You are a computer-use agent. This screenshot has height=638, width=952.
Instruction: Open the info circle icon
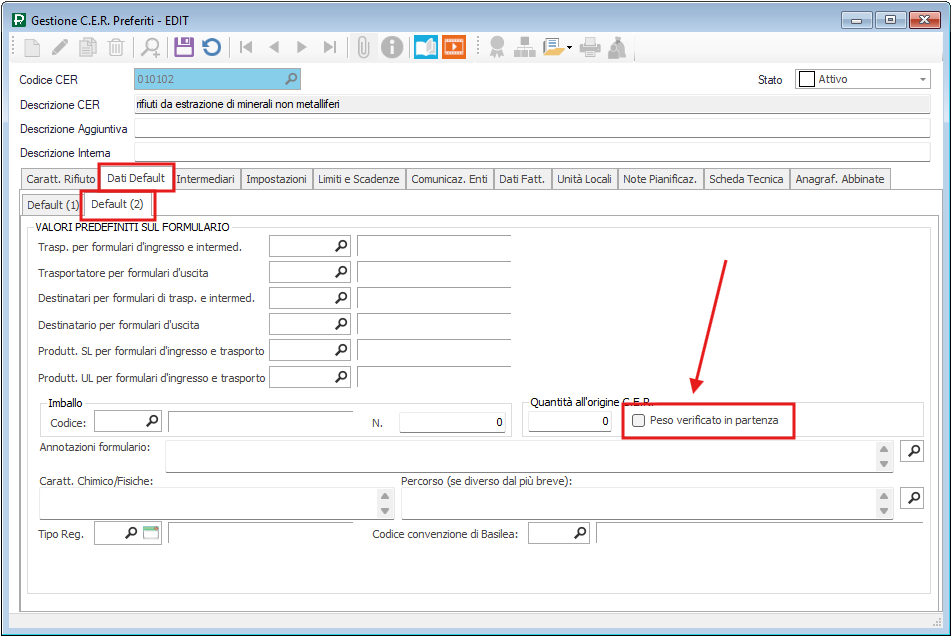[392, 47]
